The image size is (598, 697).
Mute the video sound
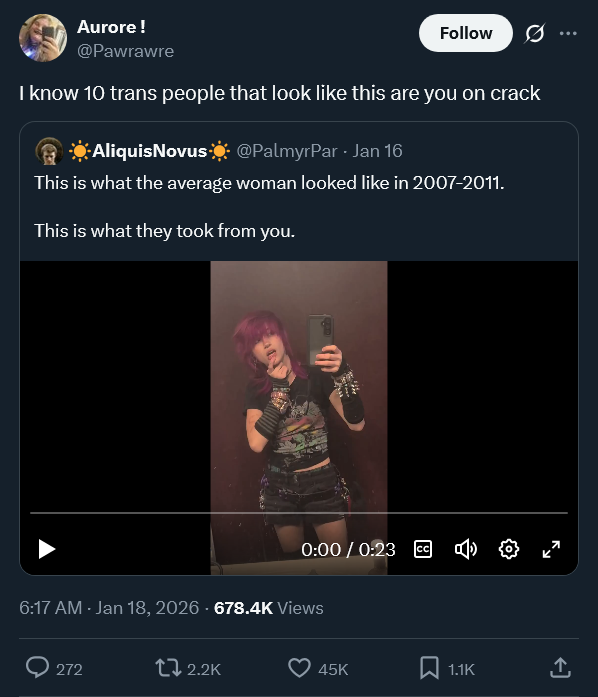pyautogui.click(x=466, y=549)
